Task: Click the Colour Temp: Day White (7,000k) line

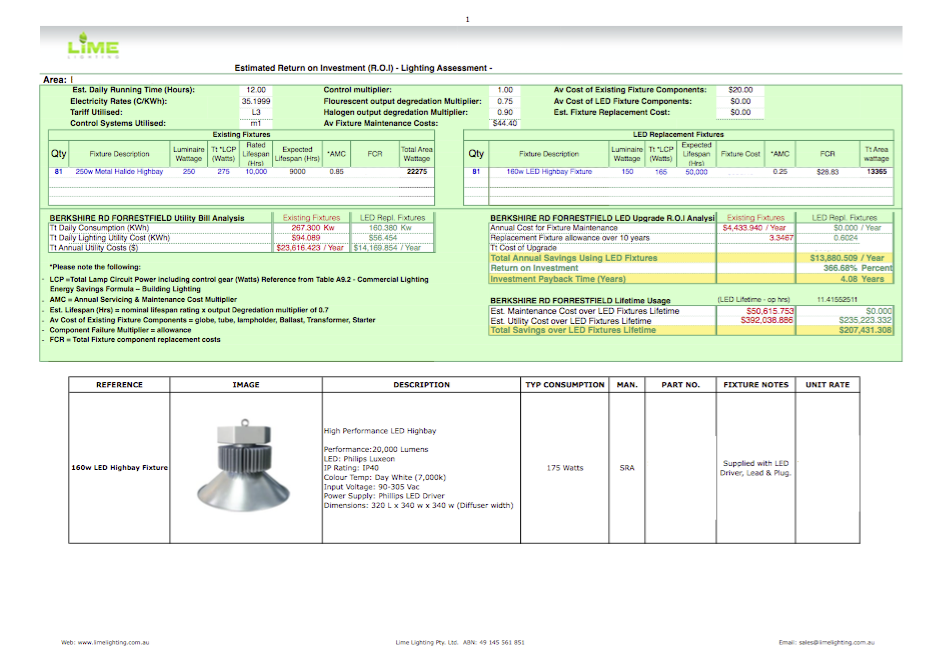Action: click(x=385, y=477)
